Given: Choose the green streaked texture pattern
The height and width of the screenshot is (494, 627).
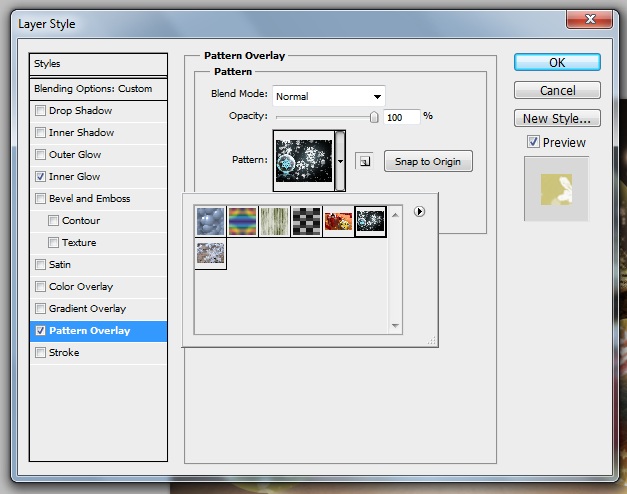Looking at the screenshot, I should pos(274,221).
